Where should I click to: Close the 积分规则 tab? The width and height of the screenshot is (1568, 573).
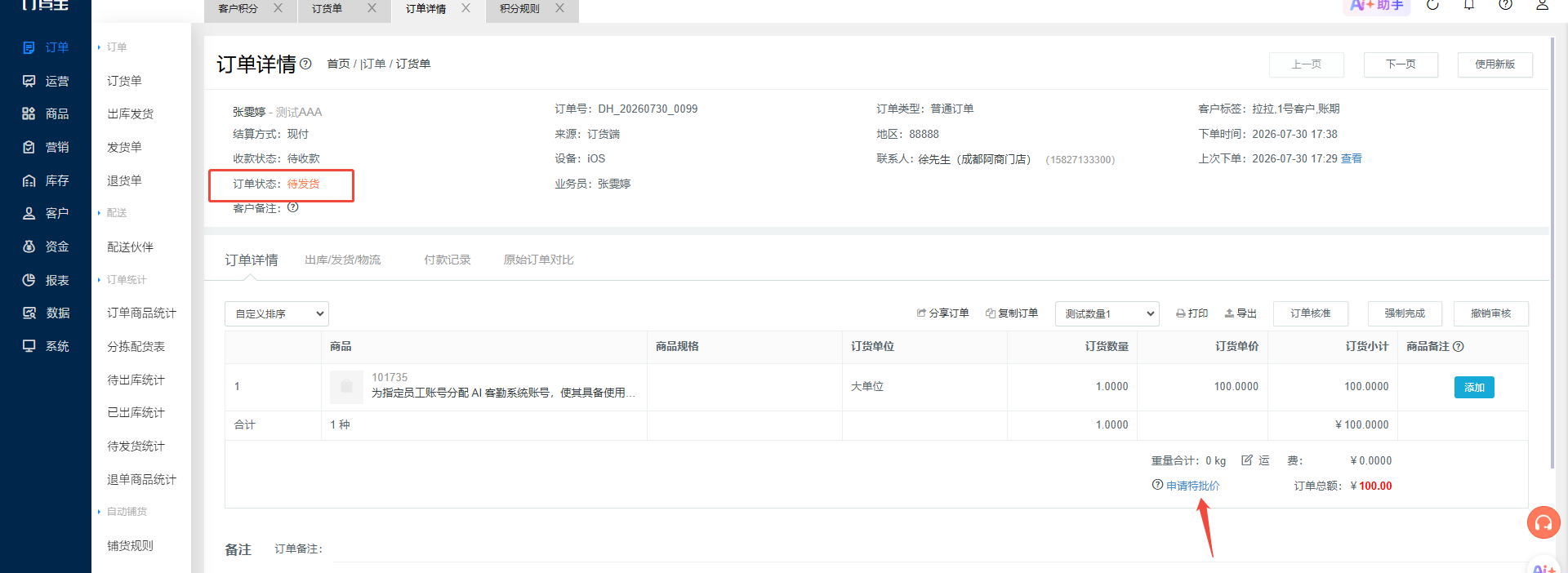[x=559, y=8]
